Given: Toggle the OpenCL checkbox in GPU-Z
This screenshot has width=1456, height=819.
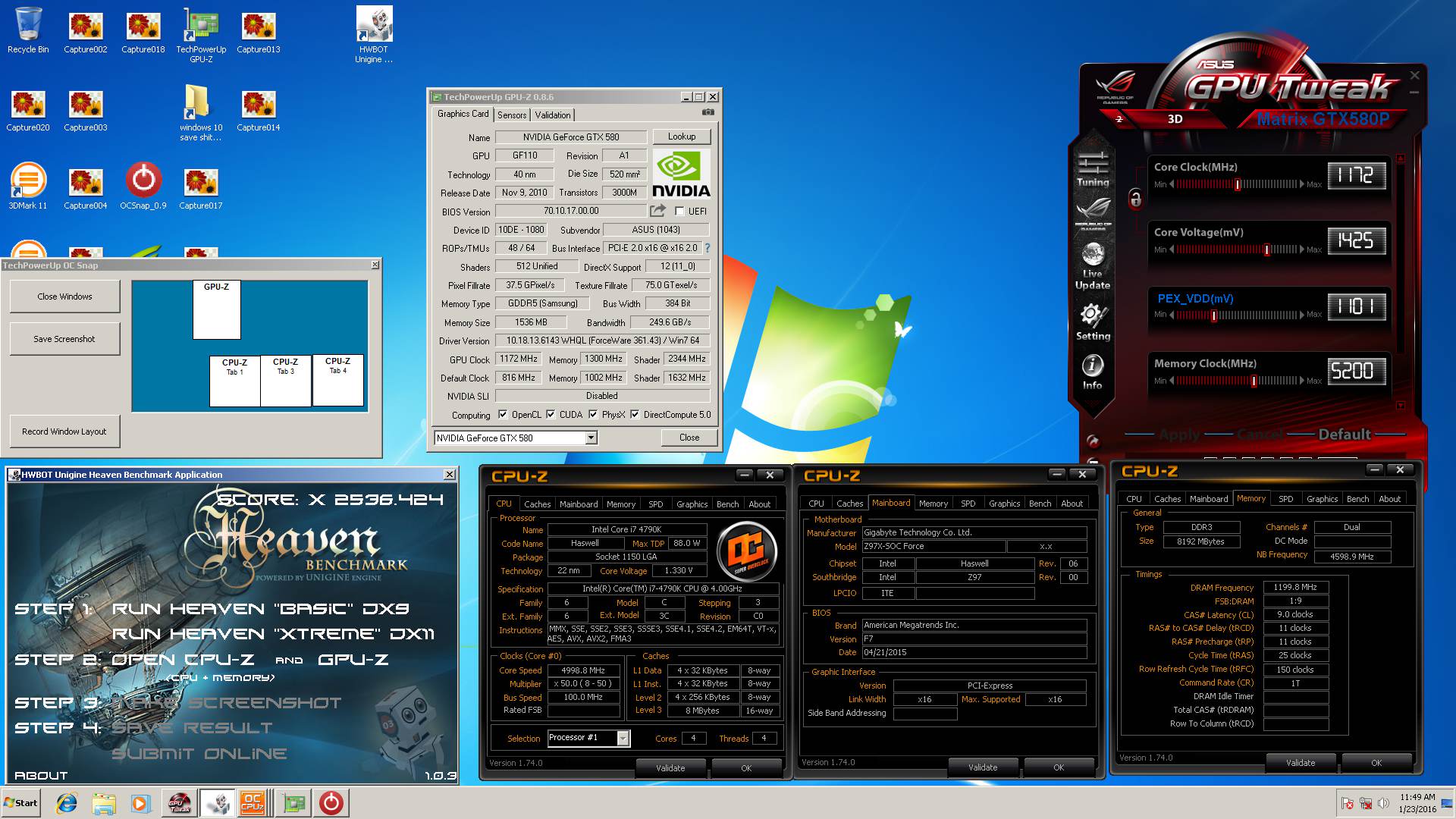Looking at the screenshot, I should [x=502, y=415].
